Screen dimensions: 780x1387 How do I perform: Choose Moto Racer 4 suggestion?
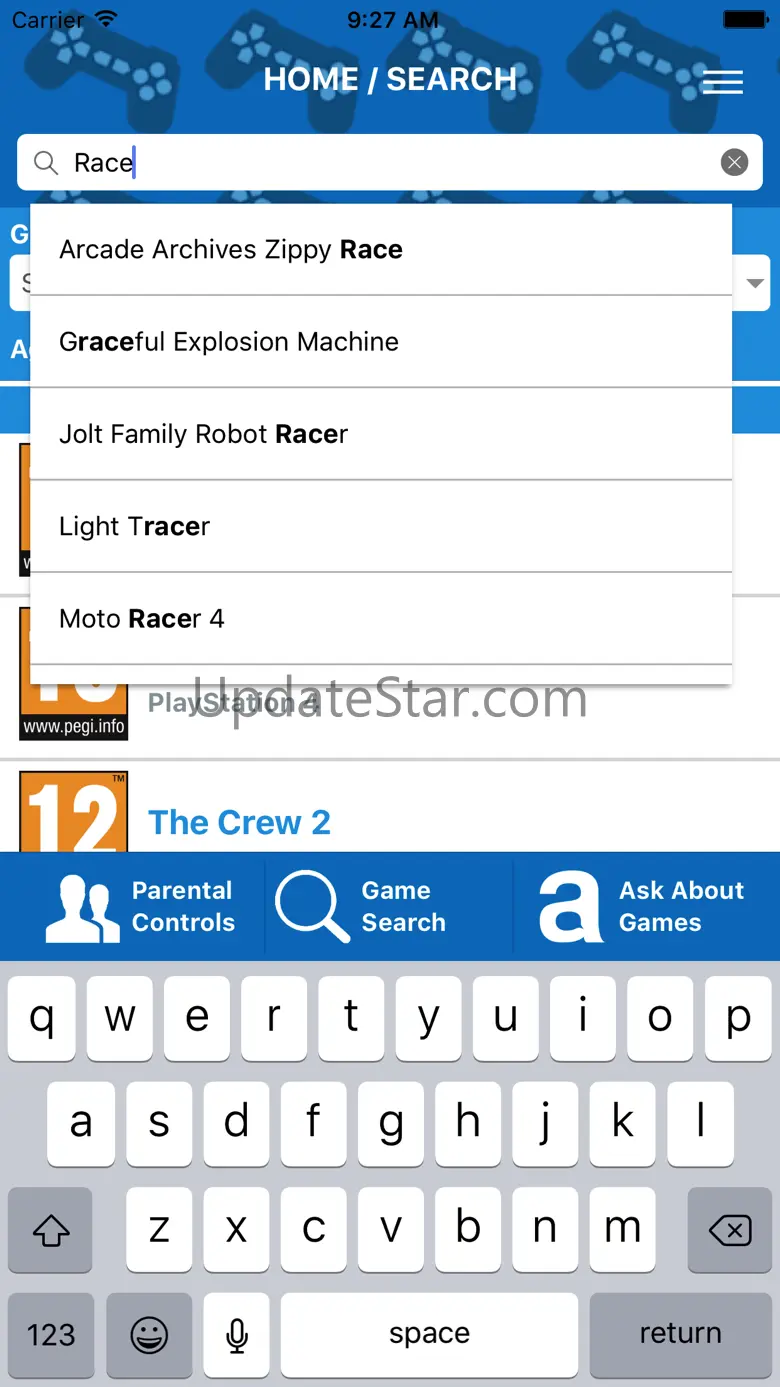pos(381,618)
